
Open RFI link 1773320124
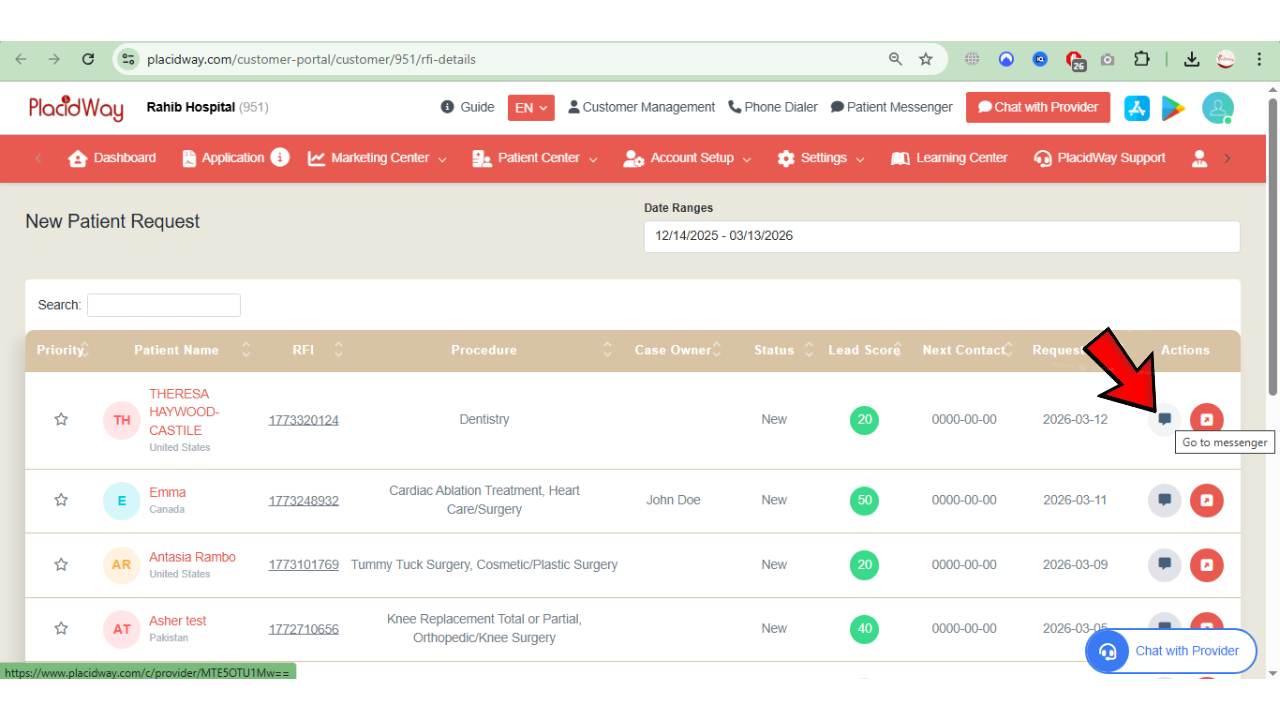coord(303,420)
